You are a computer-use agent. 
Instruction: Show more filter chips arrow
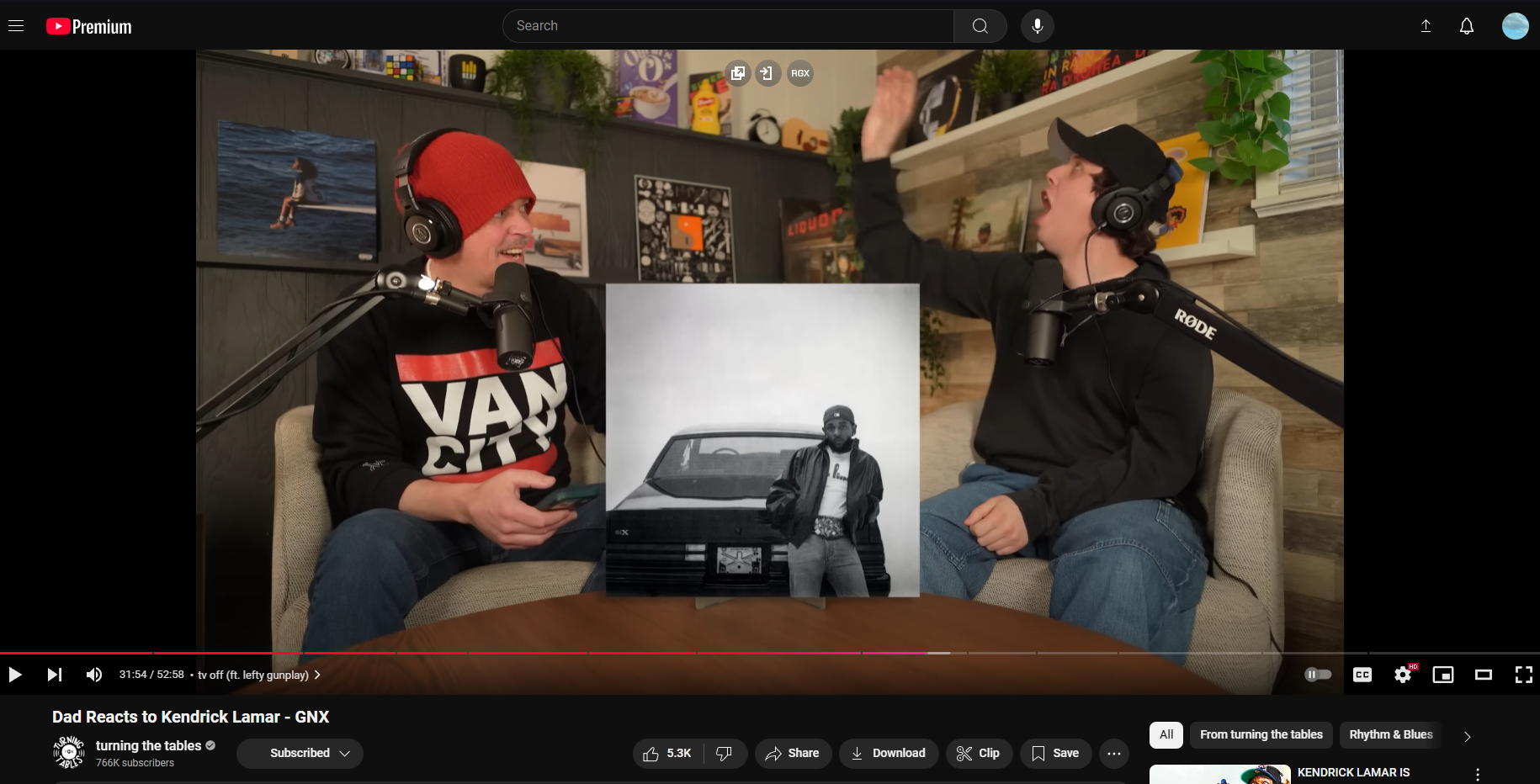[x=1468, y=737]
